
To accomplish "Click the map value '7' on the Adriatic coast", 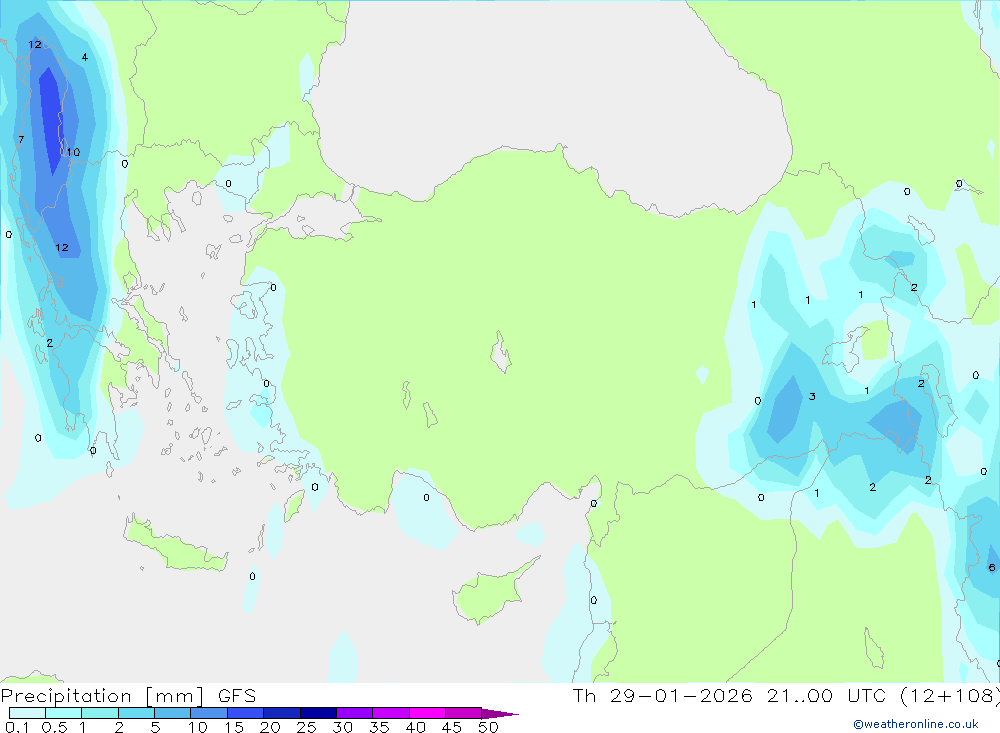I will pos(21,140).
